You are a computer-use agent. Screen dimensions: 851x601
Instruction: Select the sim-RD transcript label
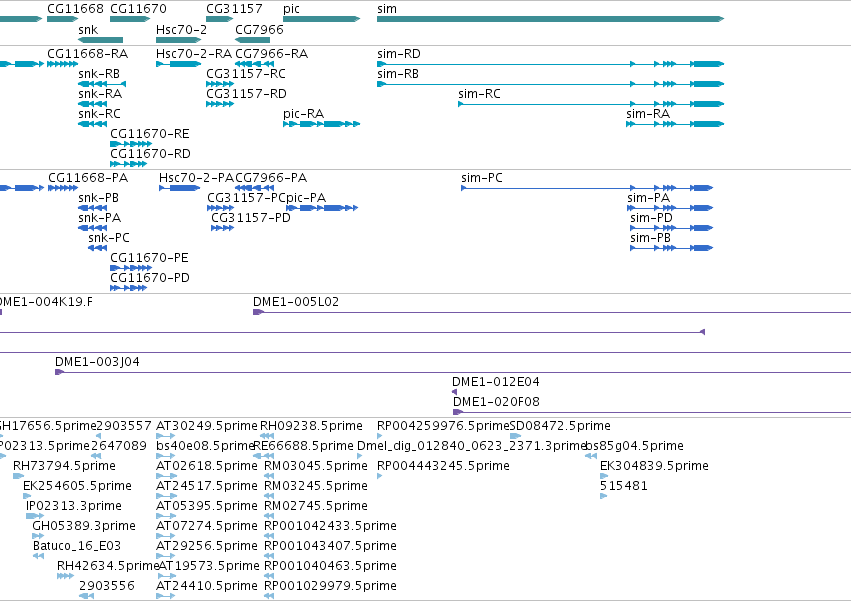pos(399,54)
